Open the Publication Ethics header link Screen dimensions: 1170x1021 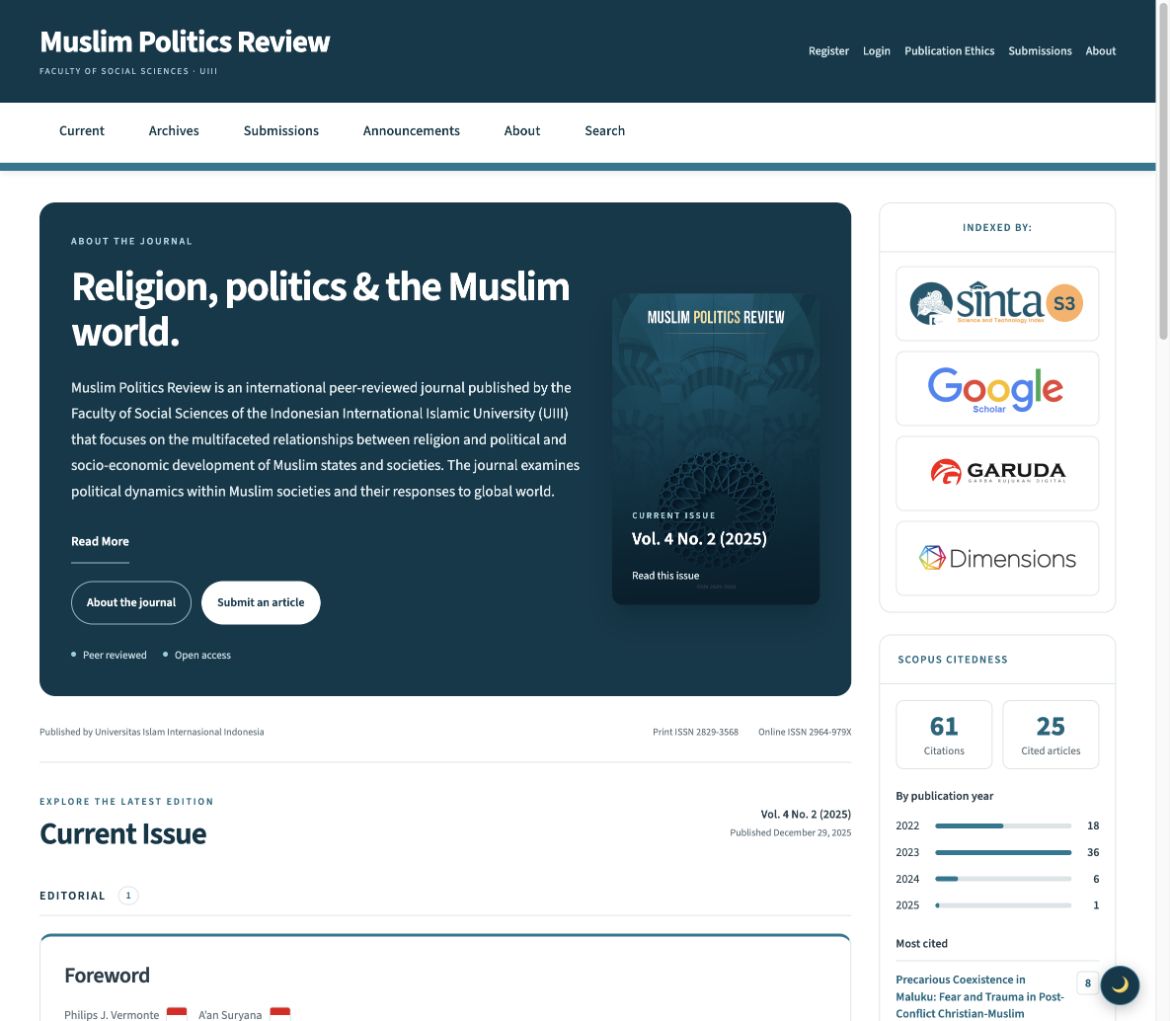click(949, 51)
